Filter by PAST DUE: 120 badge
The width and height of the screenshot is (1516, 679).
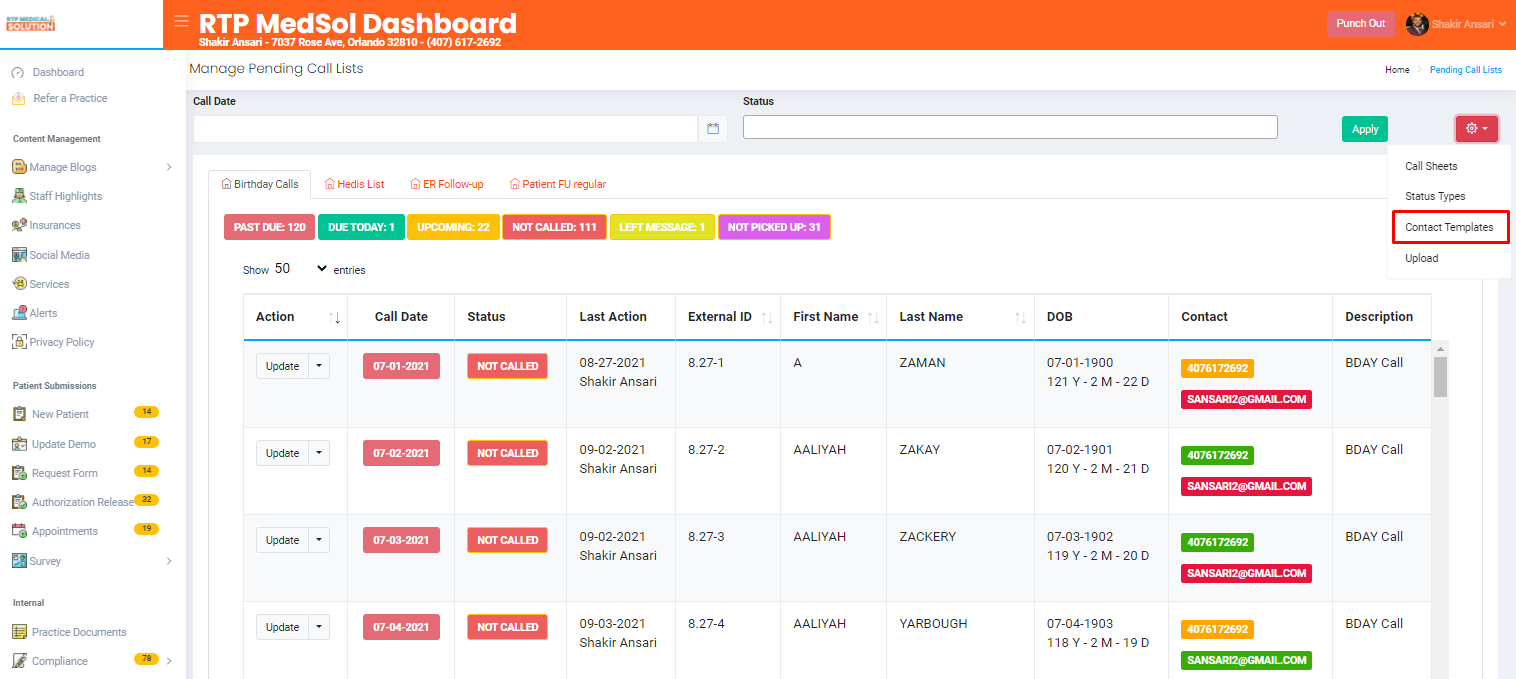pos(270,227)
